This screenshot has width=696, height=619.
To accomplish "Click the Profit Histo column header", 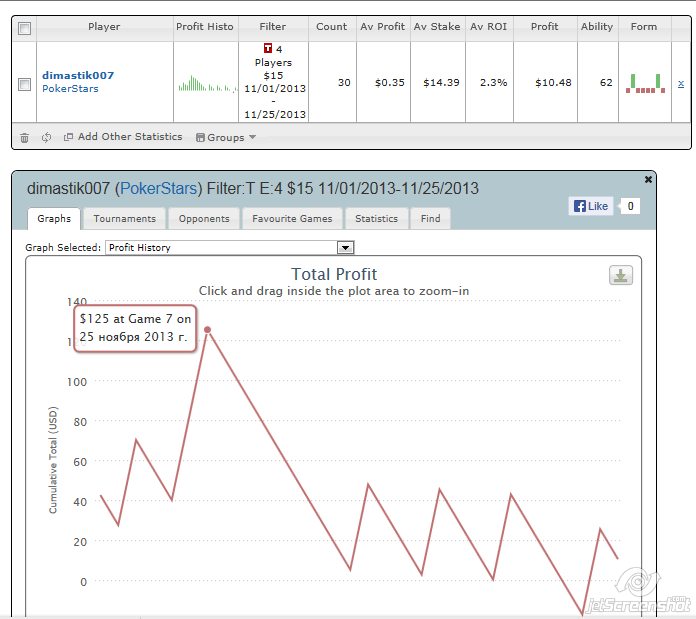I will click(x=205, y=27).
